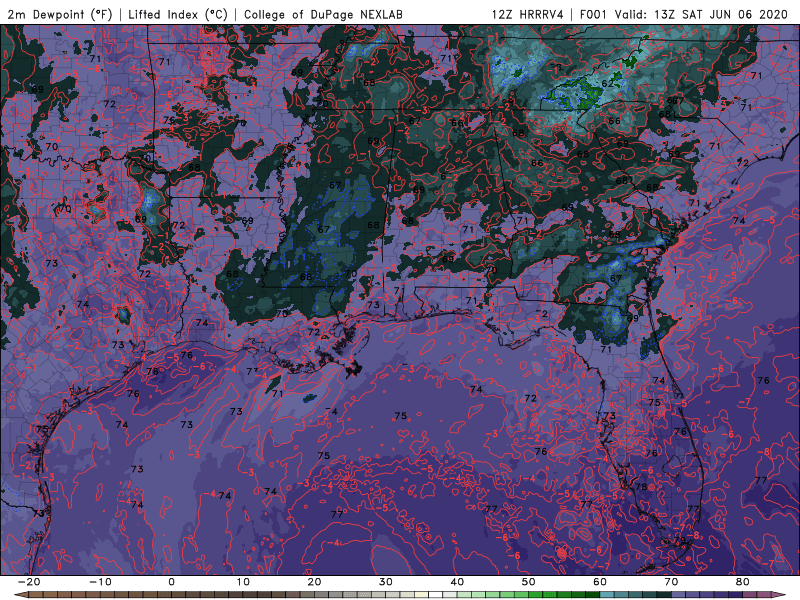Click the 60 label on the color scale

point(600,582)
